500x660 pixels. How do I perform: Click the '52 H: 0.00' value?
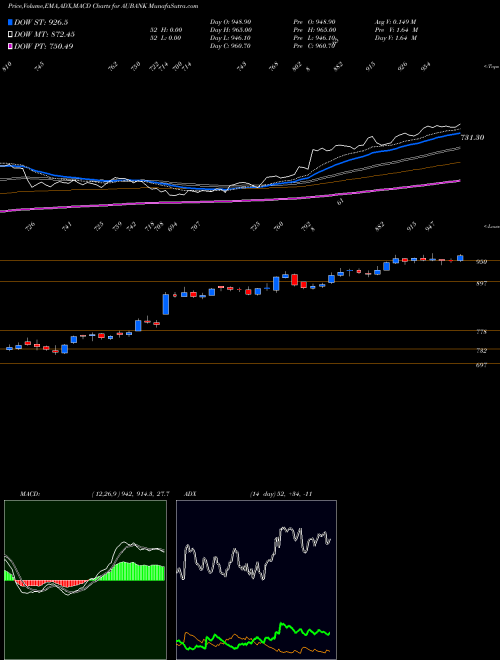tap(166, 30)
